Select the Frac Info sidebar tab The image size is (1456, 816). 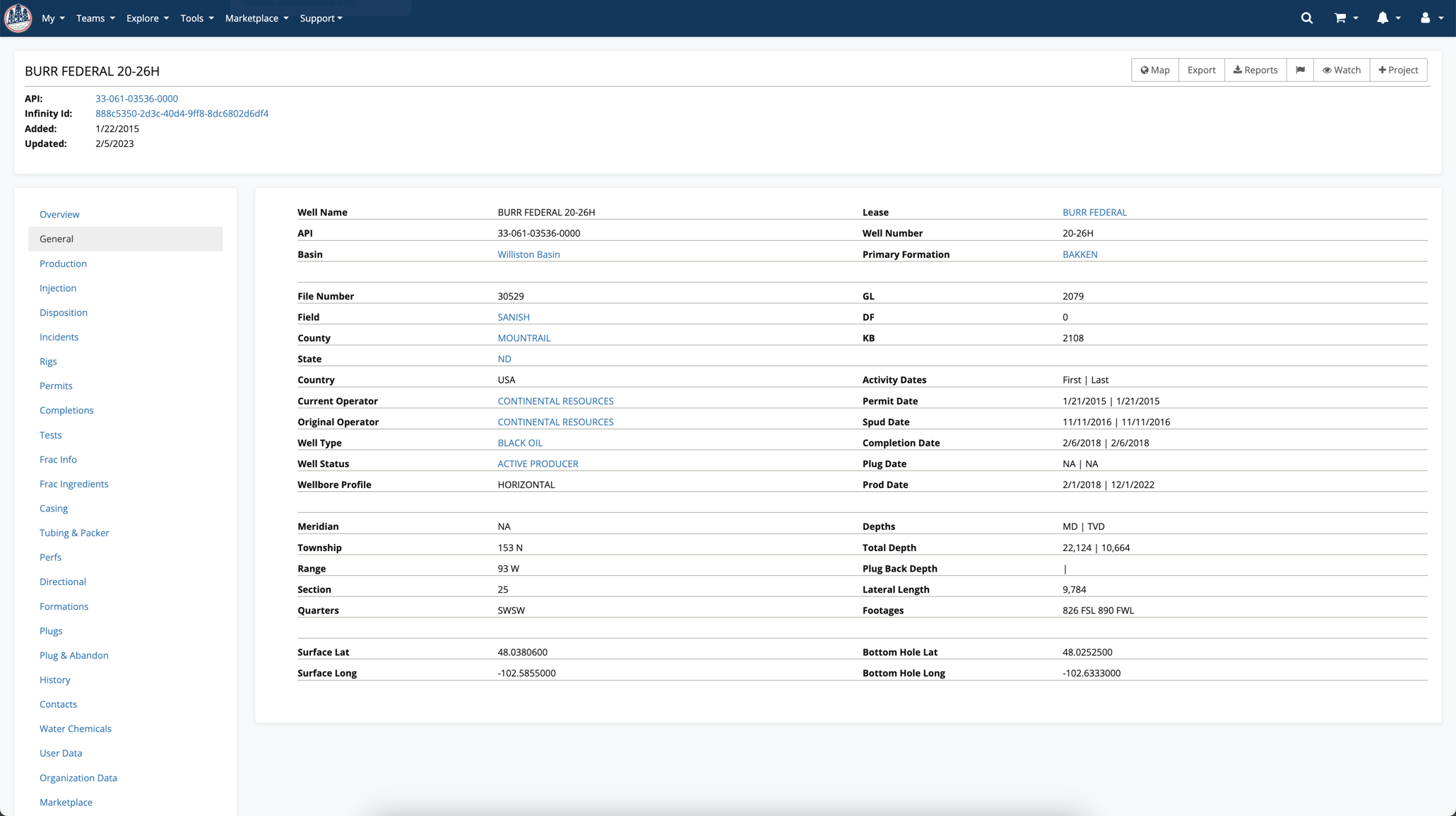(58, 459)
